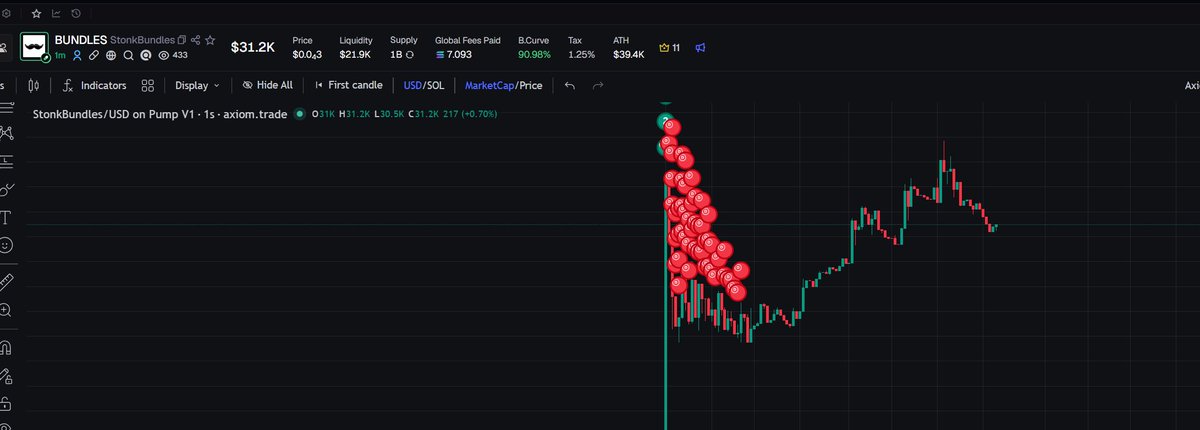Select the zoom in tool
The height and width of the screenshot is (430, 1200).
point(6,311)
